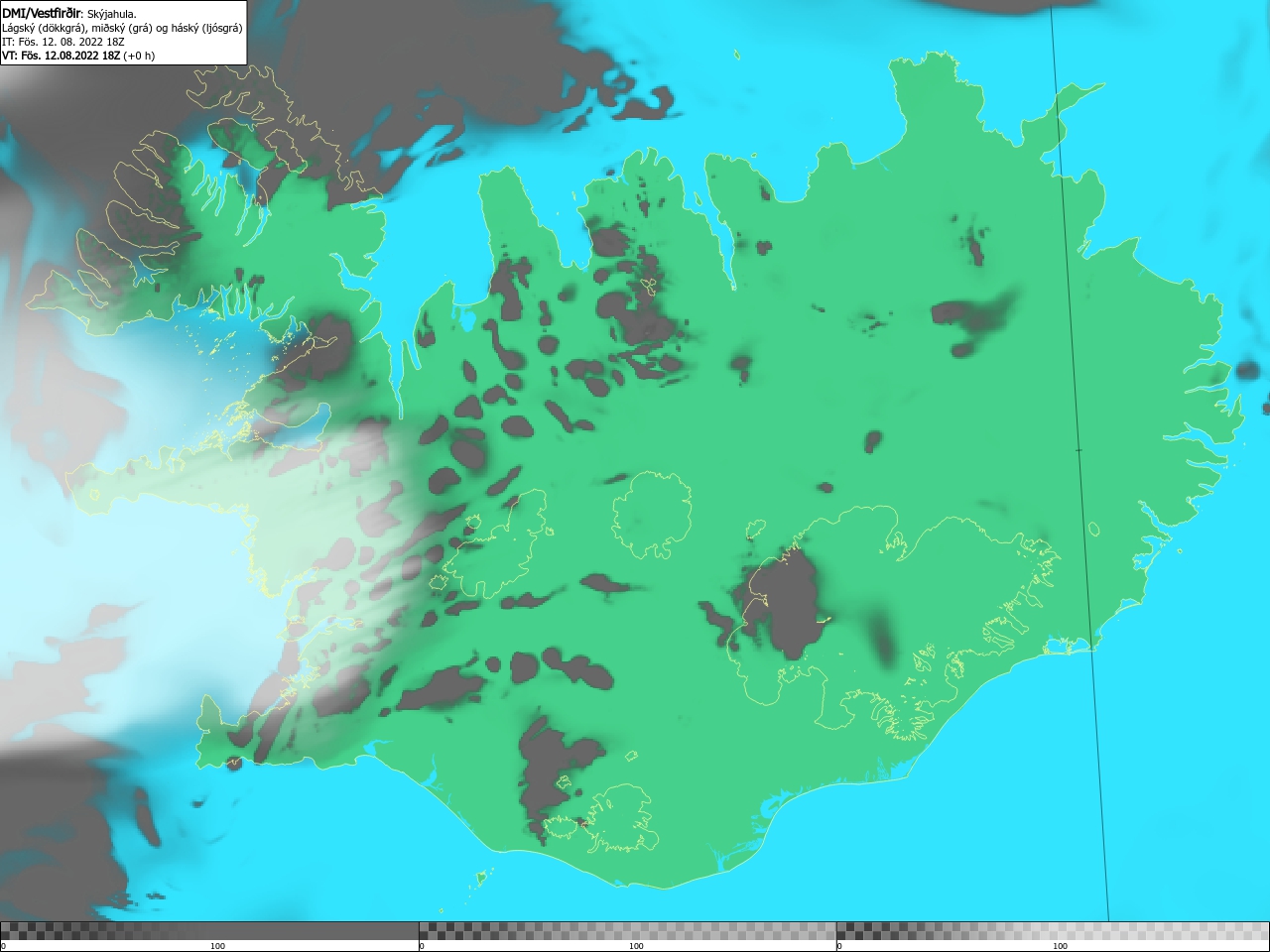Click the '100' label under the middle grey scale
This screenshot has width=1270, height=952.
pyautogui.click(x=636, y=946)
